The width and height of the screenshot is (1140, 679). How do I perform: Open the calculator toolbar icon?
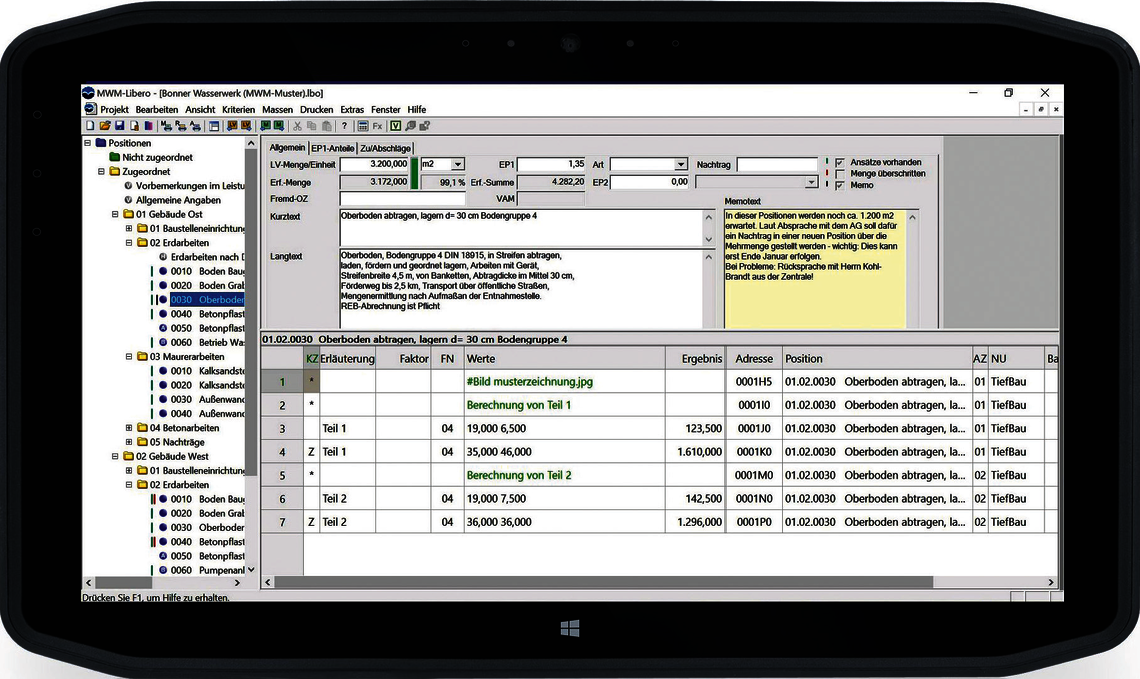(363, 126)
